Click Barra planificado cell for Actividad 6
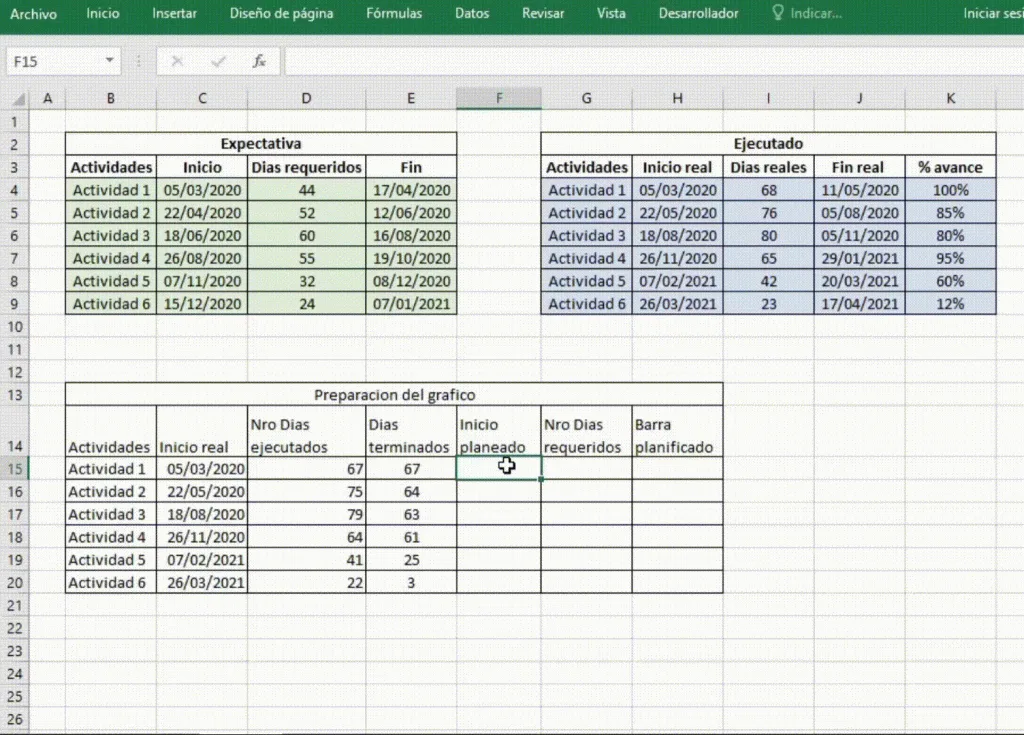 point(677,583)
